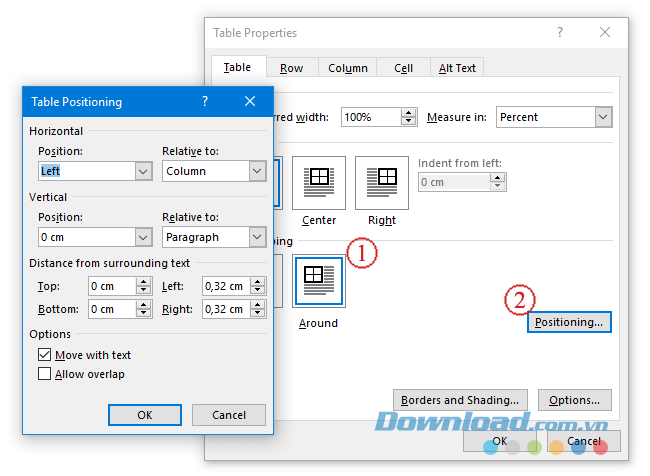Click the help icon in Table Positioning
Image resolution: width=650 pixels, height=476 pixels.
[205, 101]
